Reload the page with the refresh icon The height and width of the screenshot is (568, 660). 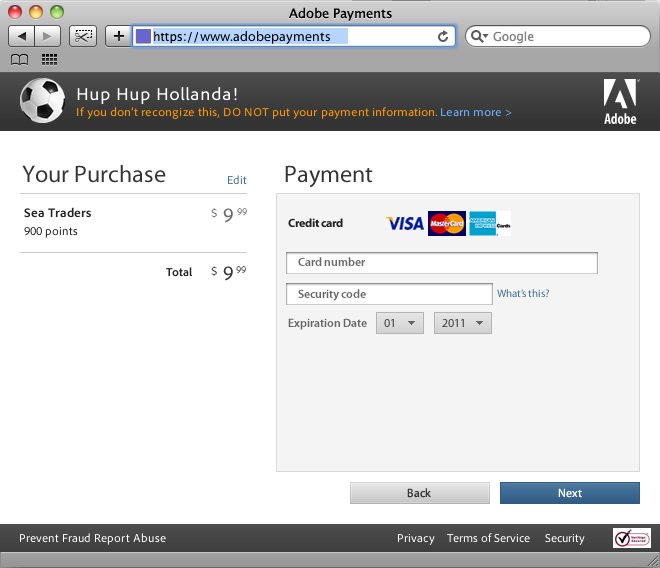pos(443,37)
